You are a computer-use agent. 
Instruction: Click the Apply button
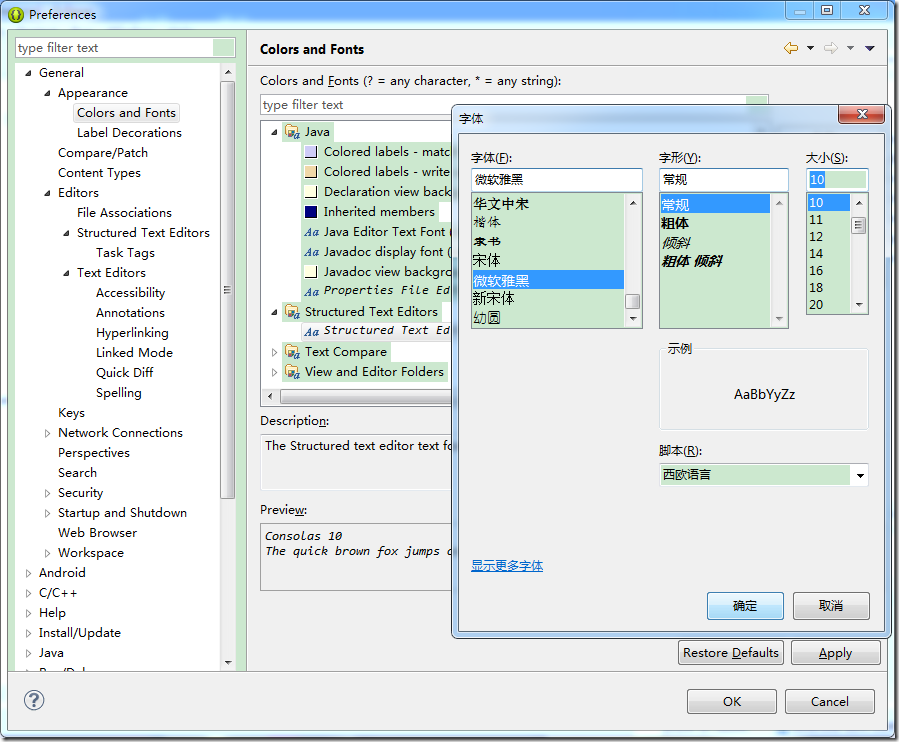tap(835, 653)
